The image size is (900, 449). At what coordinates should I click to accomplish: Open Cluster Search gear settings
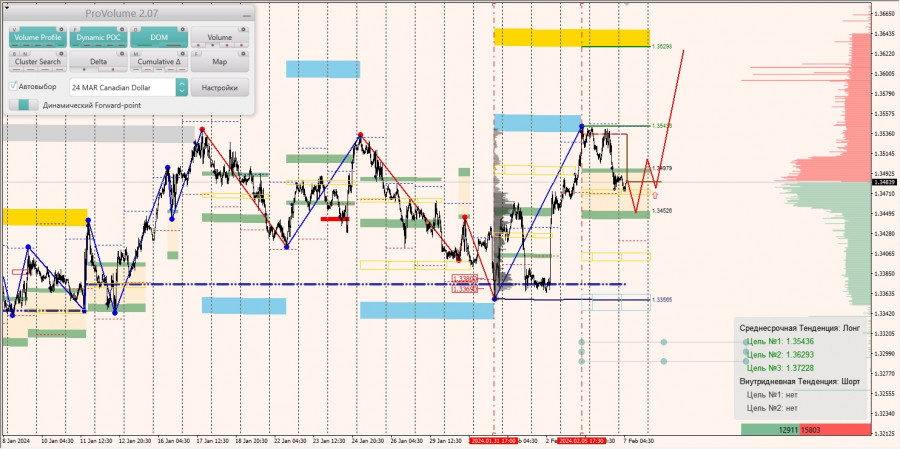pos(61,53)
